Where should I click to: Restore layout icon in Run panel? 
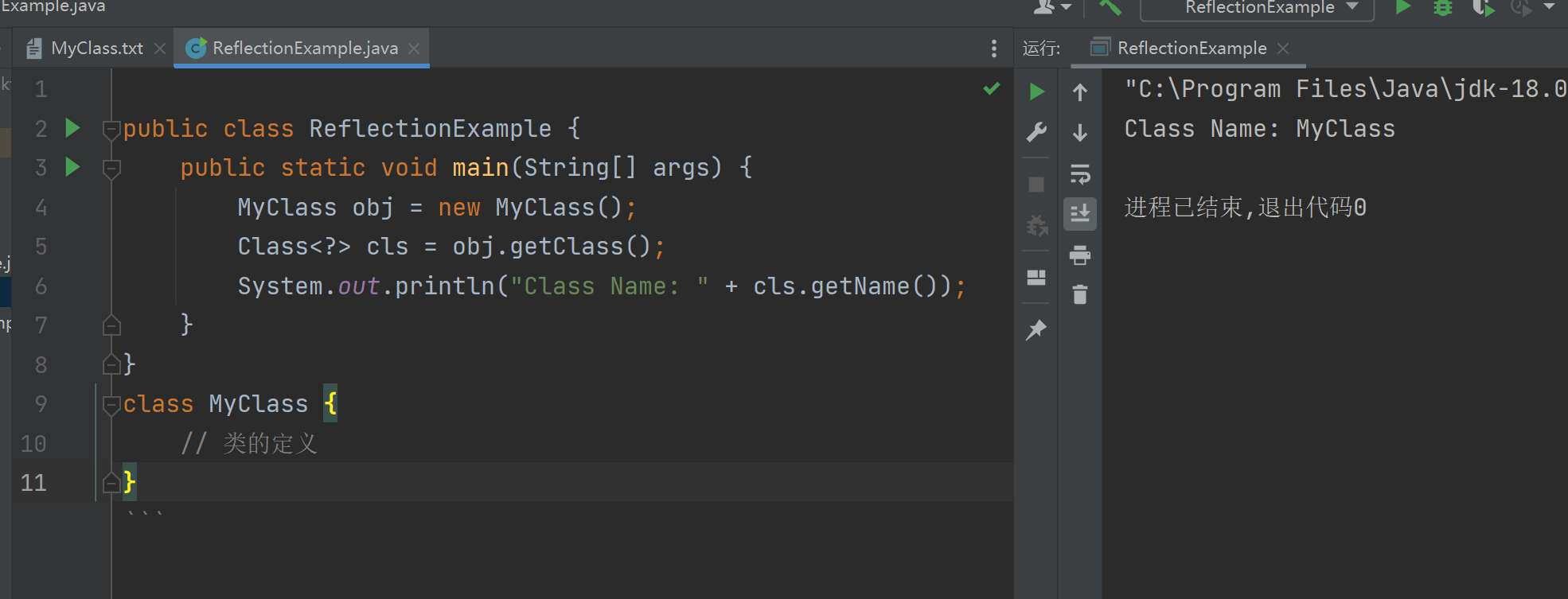pyautogui.click(x=1036, y=278)
